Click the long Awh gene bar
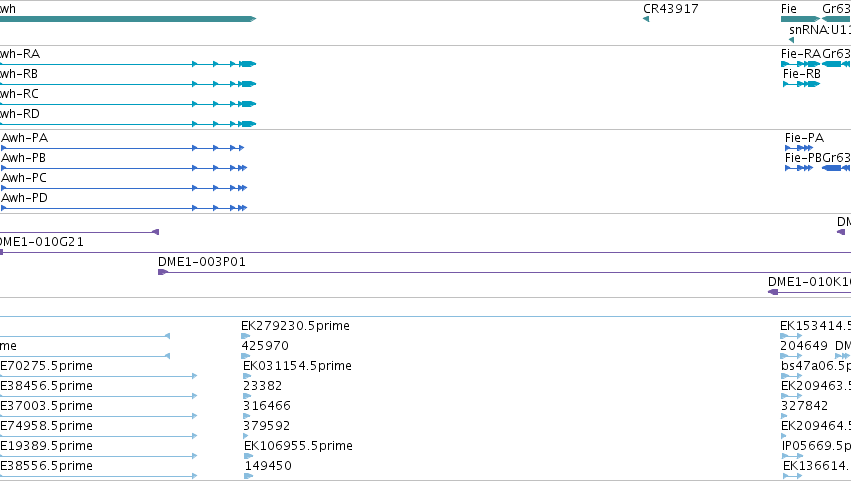 (128, 19)
